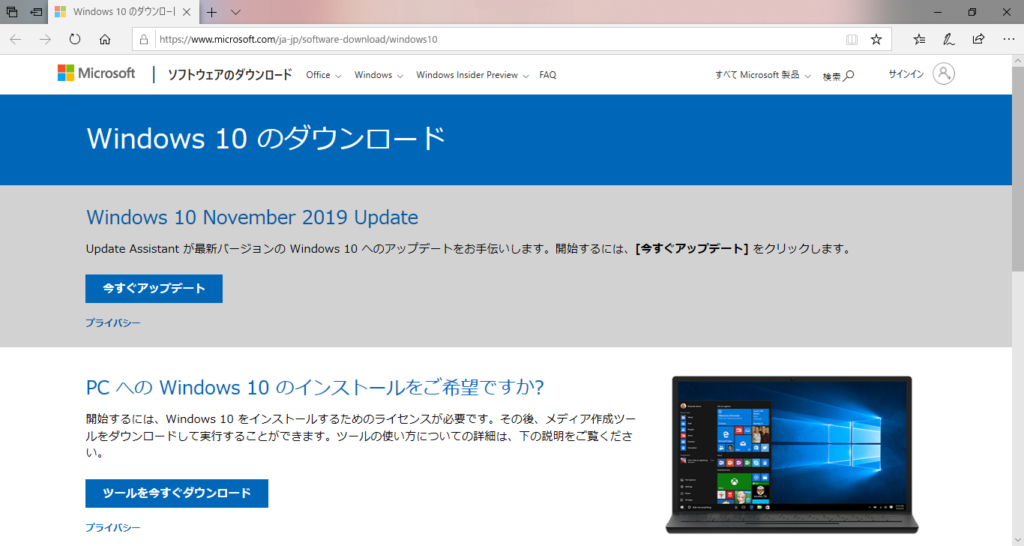Click the サインイン sign-in link
The height and width of the screenshot is (546, 1024).
pyautogui.click(x=906, y=74)
